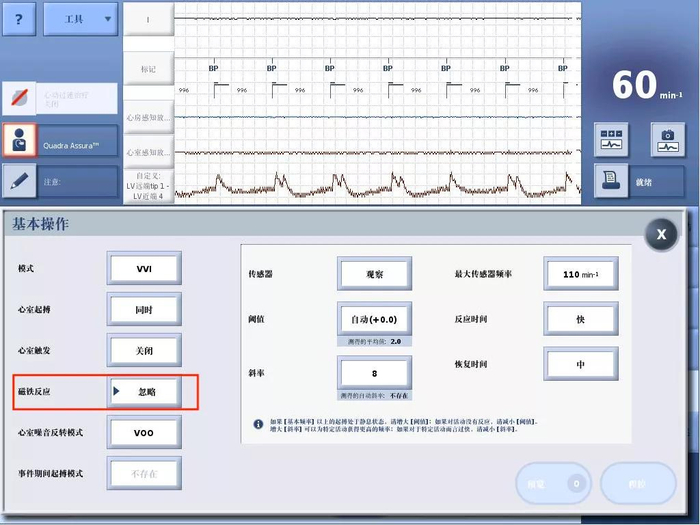
Task: Change 斜率 value 8
Action: tap(375, 373)
